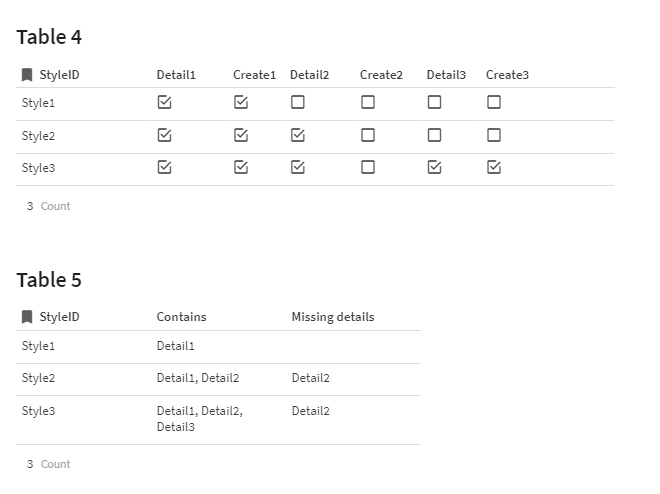
Task: Check Create2 checkbox for Style3
Action: (x=368, y=167)
